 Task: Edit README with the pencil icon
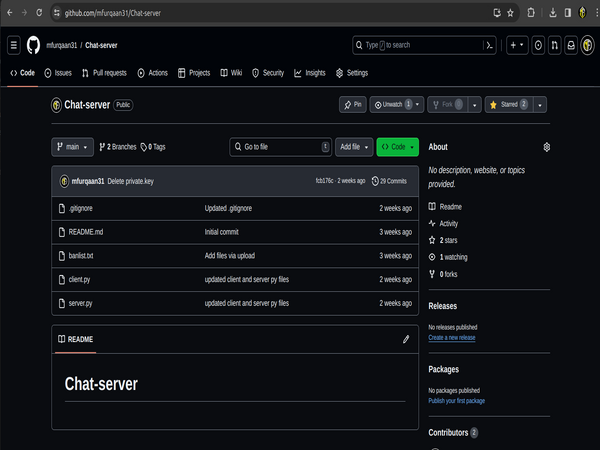(406, 339)
